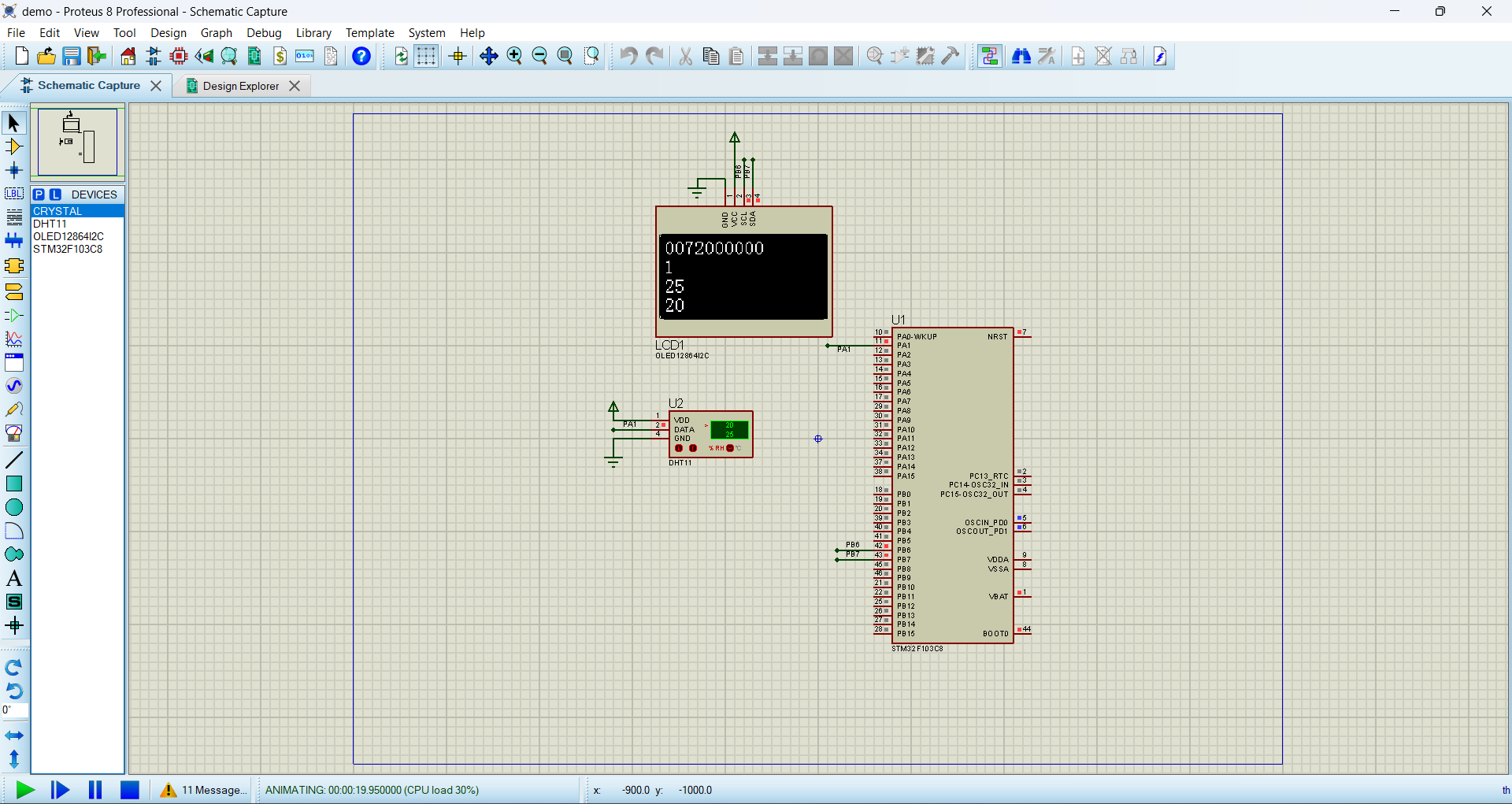Screen dimensions: 1512x804
Task: Open the Library menu
Action: click(x=313, y=32)
